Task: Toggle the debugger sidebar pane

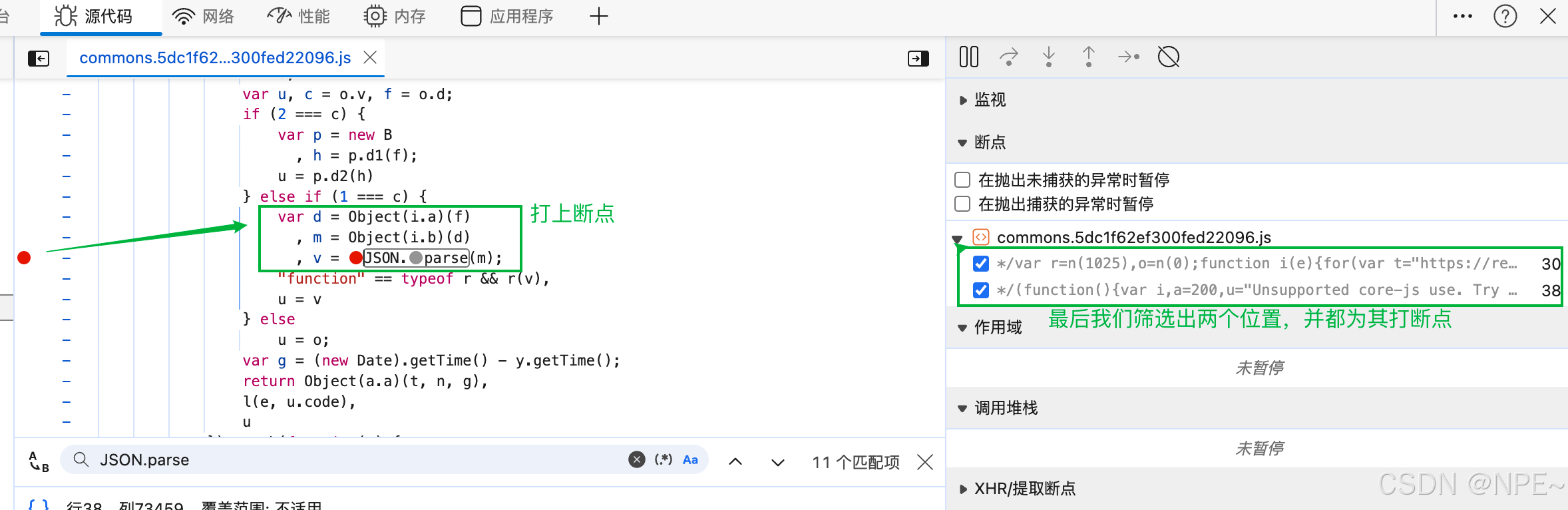Action: pyautogui.click(x=918, y=59)
